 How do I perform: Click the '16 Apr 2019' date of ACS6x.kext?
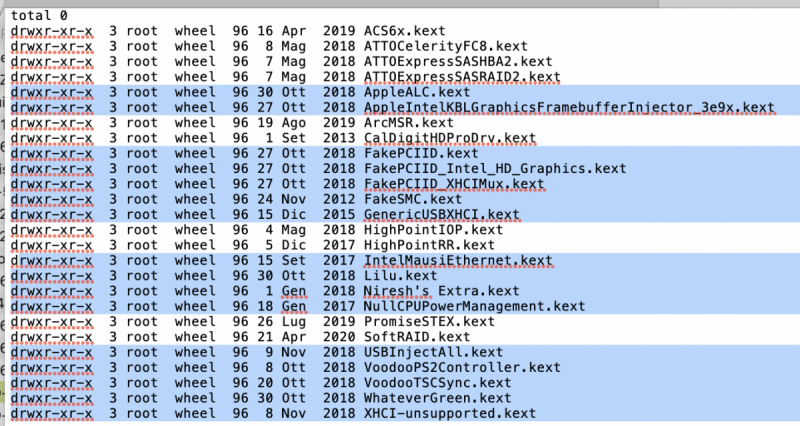[x=306, y=31]
